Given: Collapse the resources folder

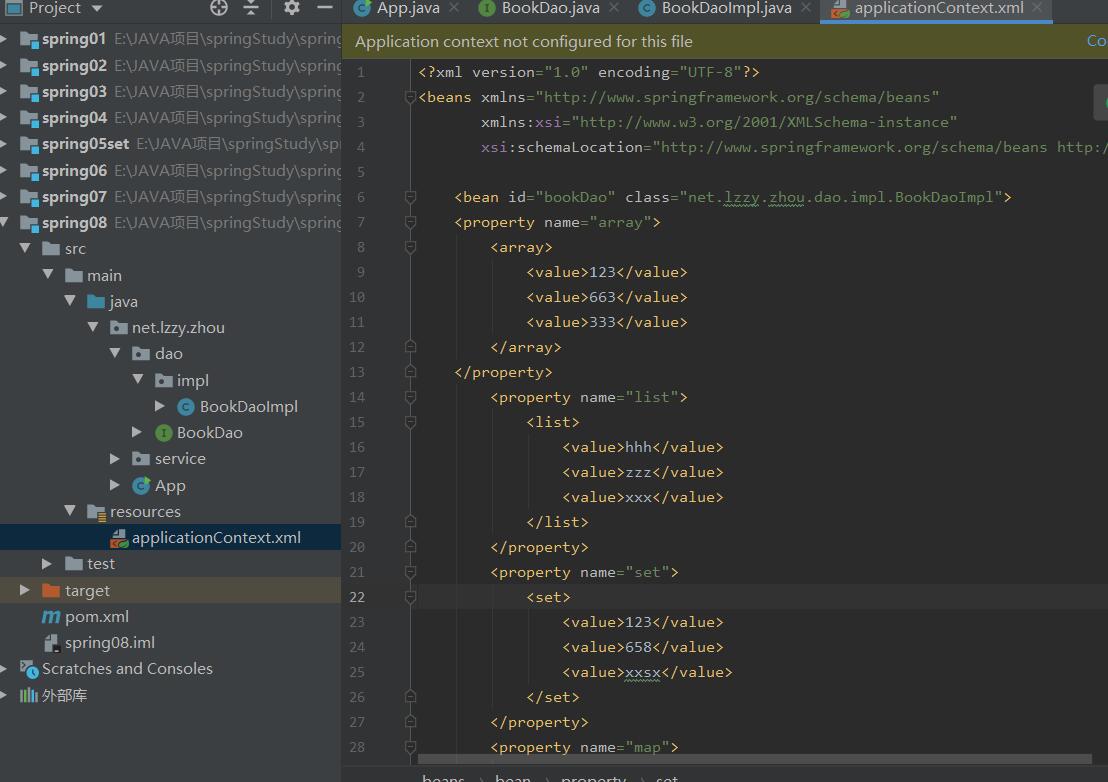Looking at the screenshot, I should [70, 511].
